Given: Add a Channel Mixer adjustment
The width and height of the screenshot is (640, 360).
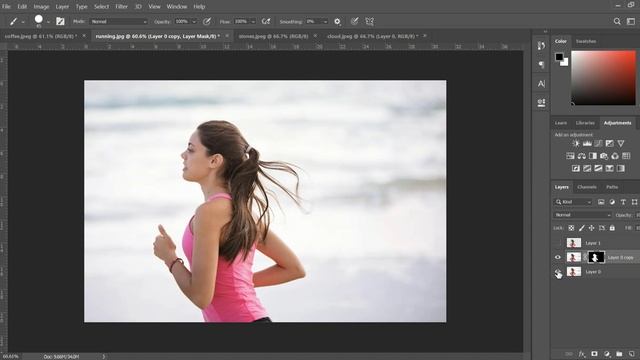Looking at the screenshot, I should [x=615, y=156].
